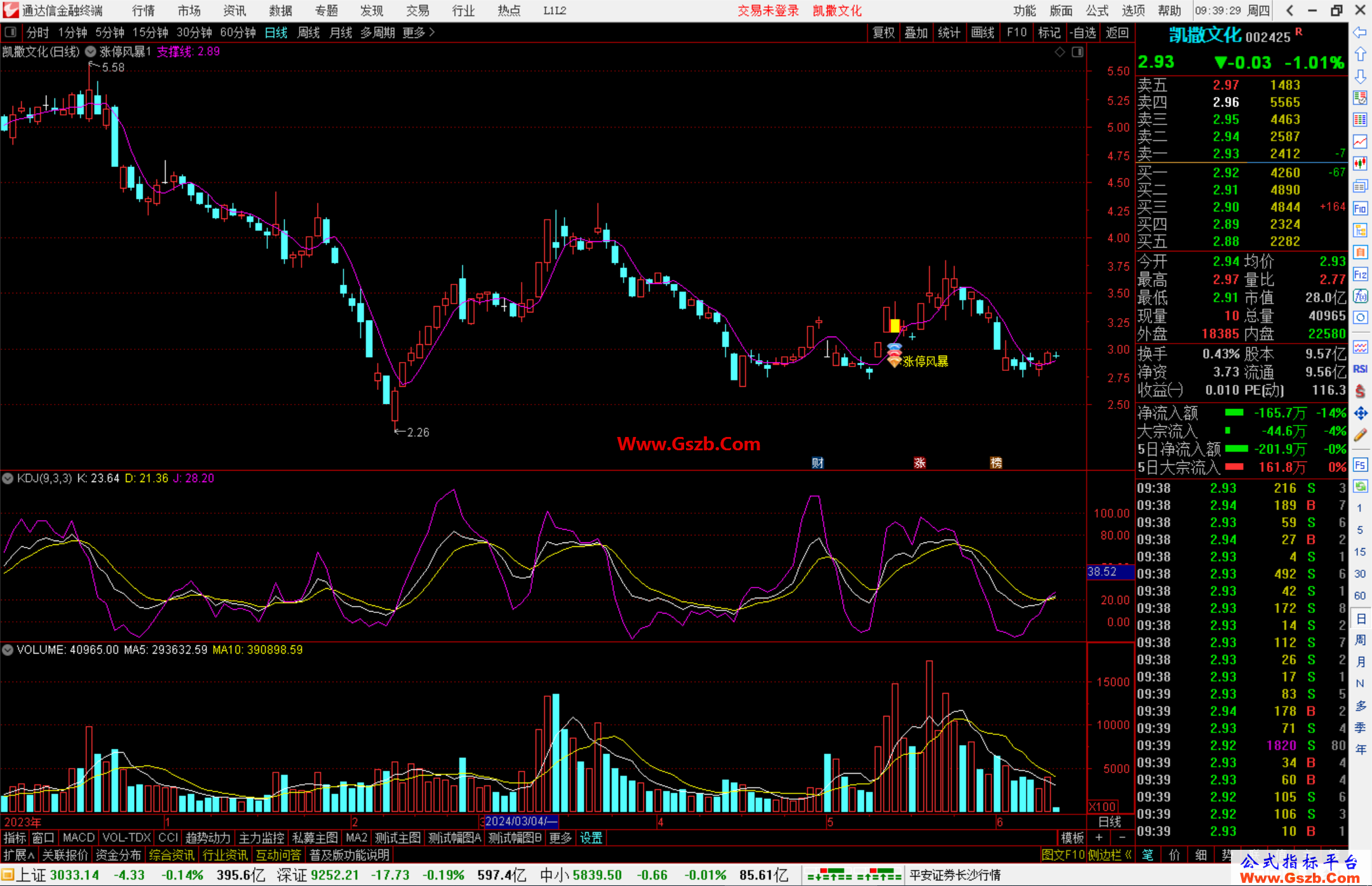Click the diamond icon at chart top right

tap(1059, 52)
